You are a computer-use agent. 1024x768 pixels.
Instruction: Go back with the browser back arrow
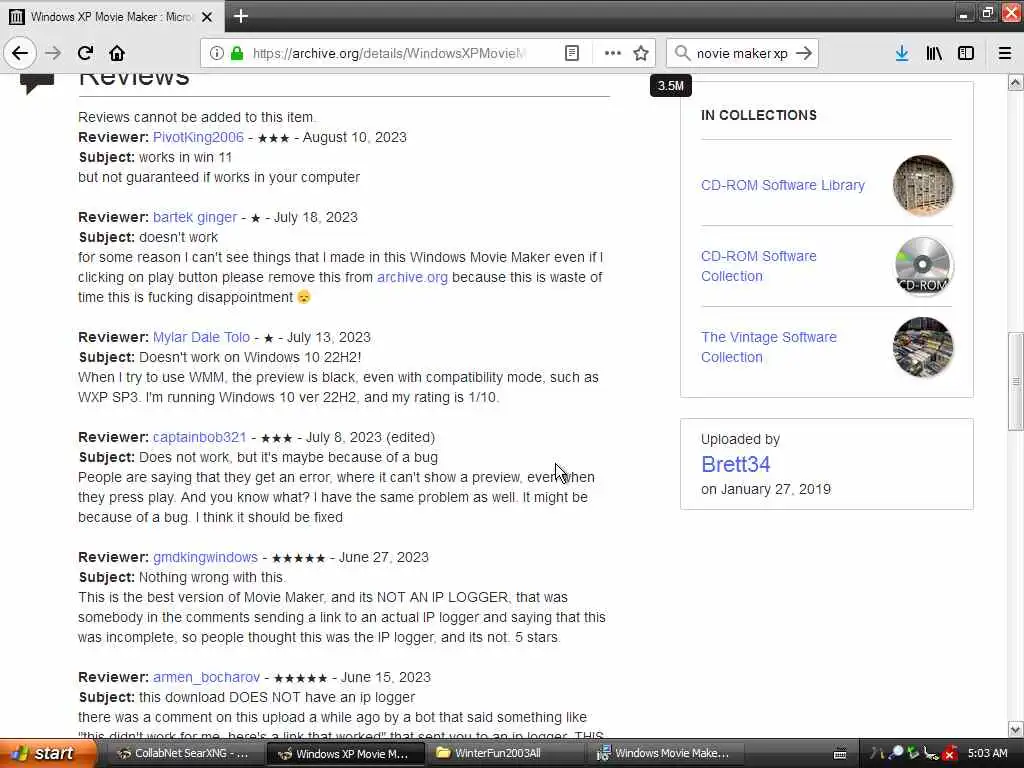(20, 53)
